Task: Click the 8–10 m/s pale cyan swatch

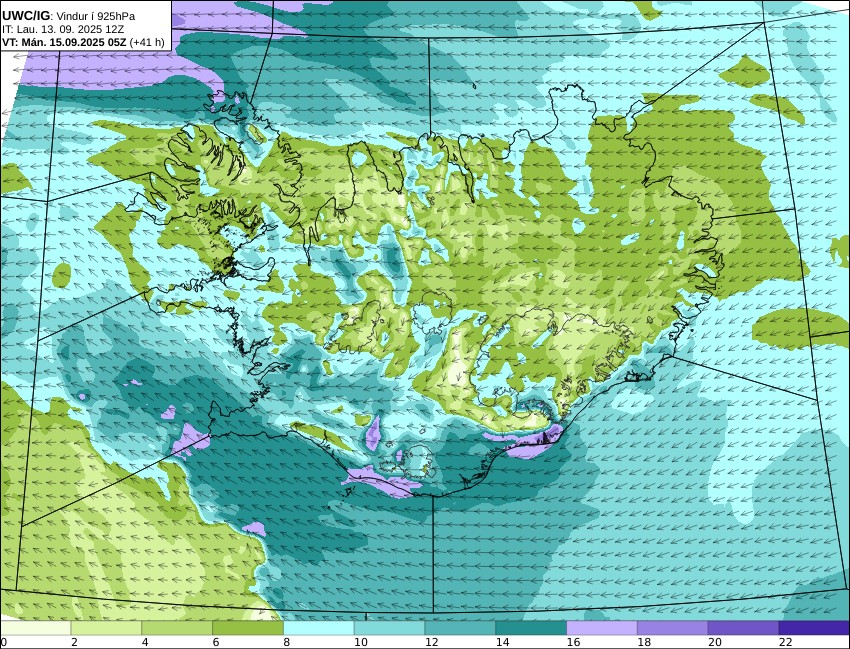Action: click(x=319, y=628)
